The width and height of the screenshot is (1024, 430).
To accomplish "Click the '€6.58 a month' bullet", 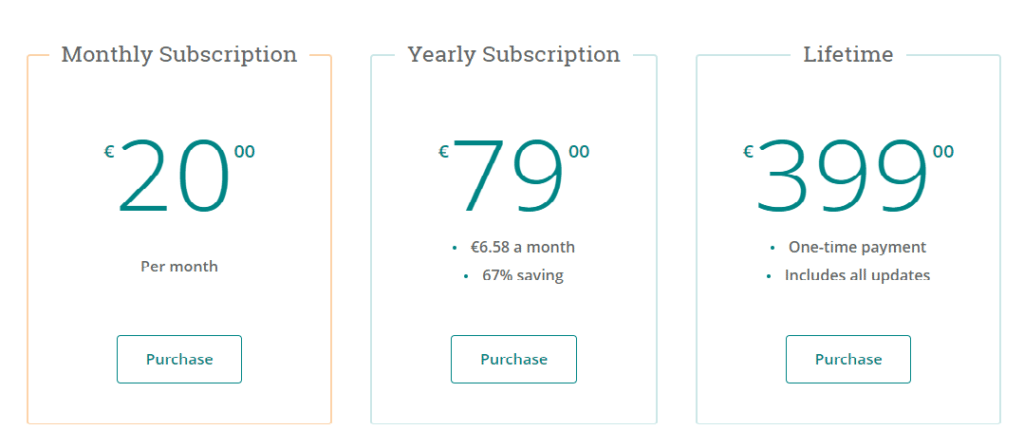I will [522, 248].
